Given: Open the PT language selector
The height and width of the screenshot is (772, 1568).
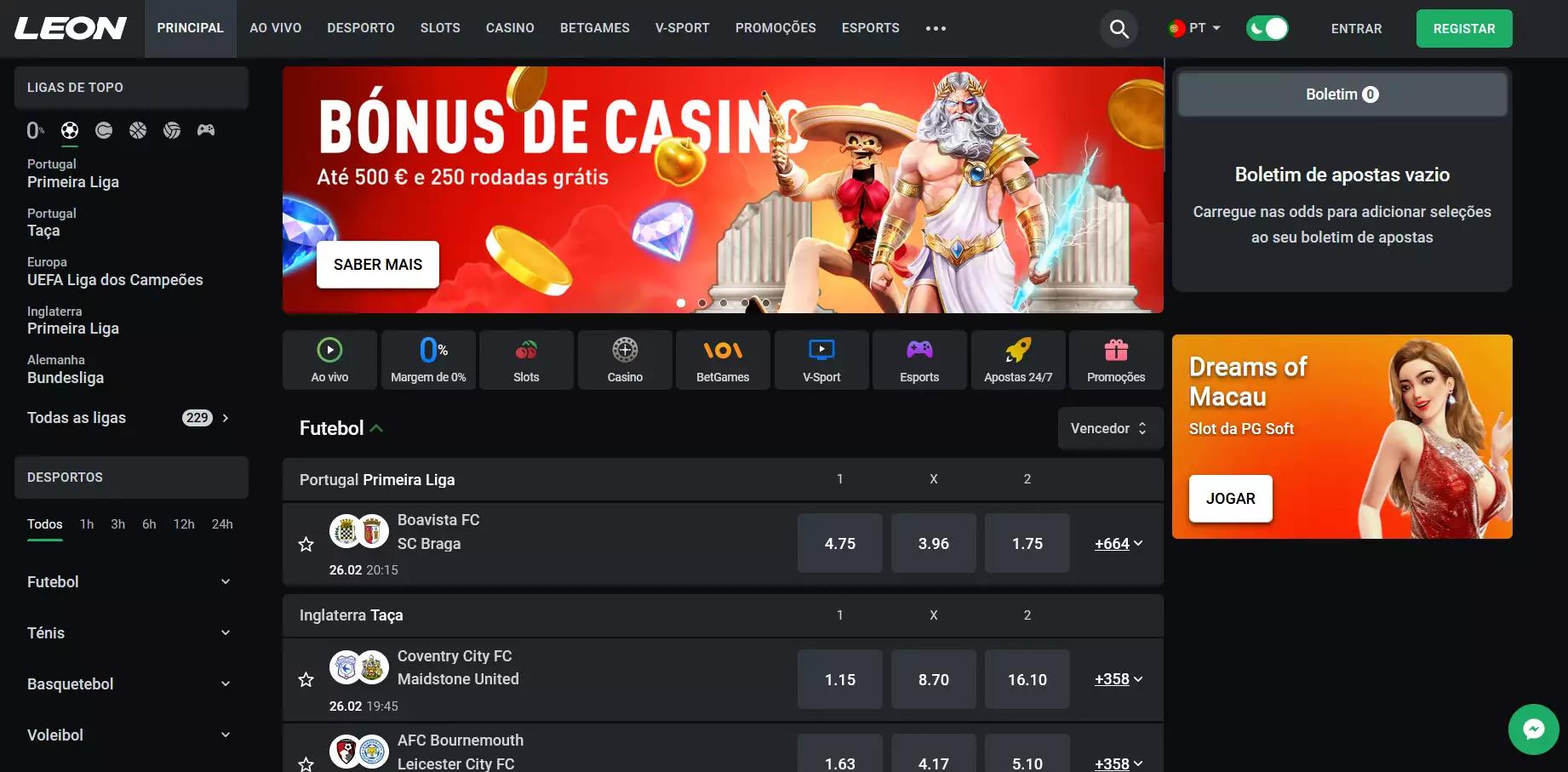Looking at the screenshot, I should (1194, 28).
